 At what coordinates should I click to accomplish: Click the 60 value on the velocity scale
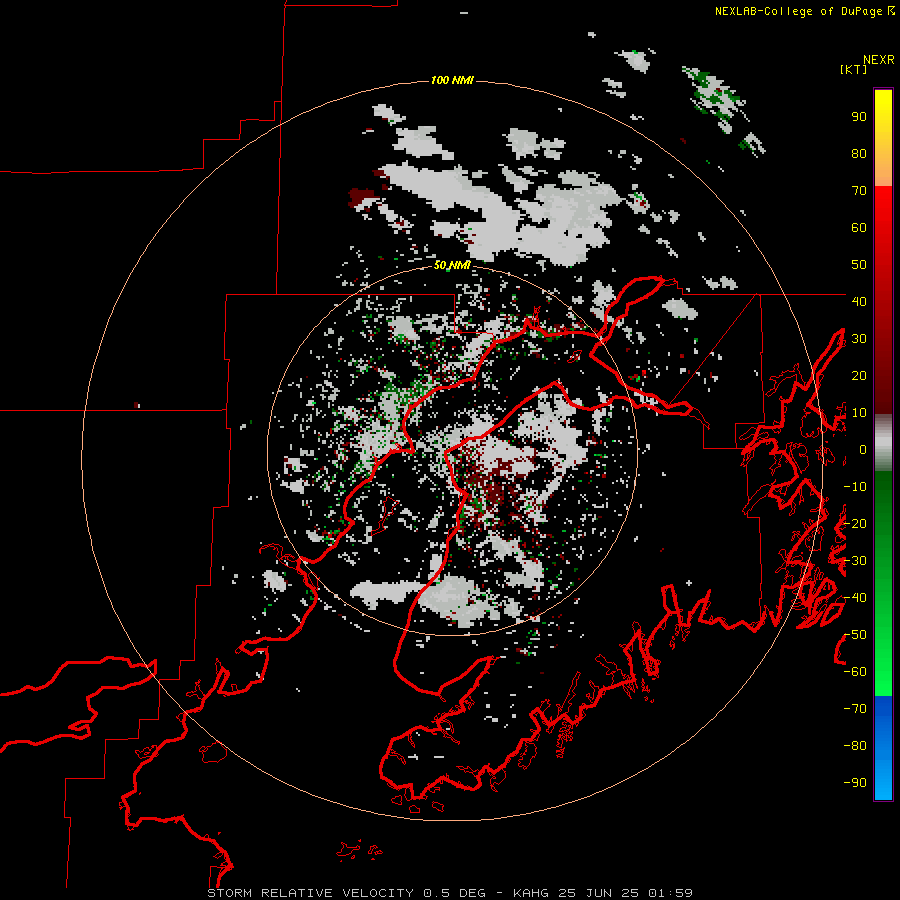point(859,228)
